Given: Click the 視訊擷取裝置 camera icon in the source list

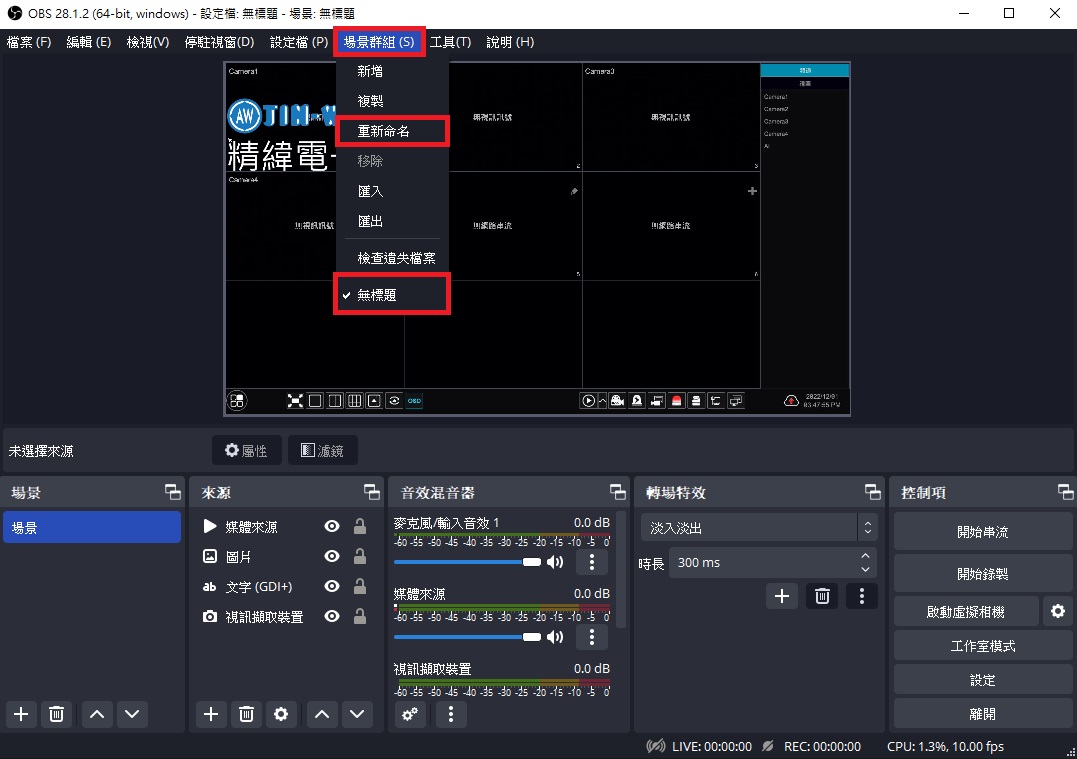Looking at the screenshot, I should (210, 616).
